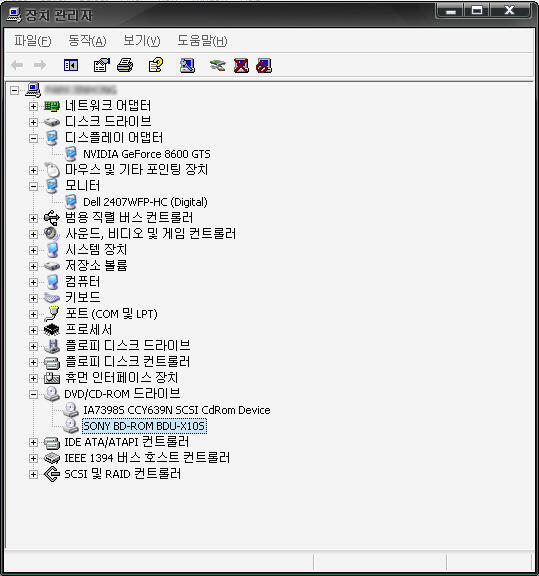539x576 pixels.
Task: Click the Uninstall device red X icon
Action: [x=241, y=66]
